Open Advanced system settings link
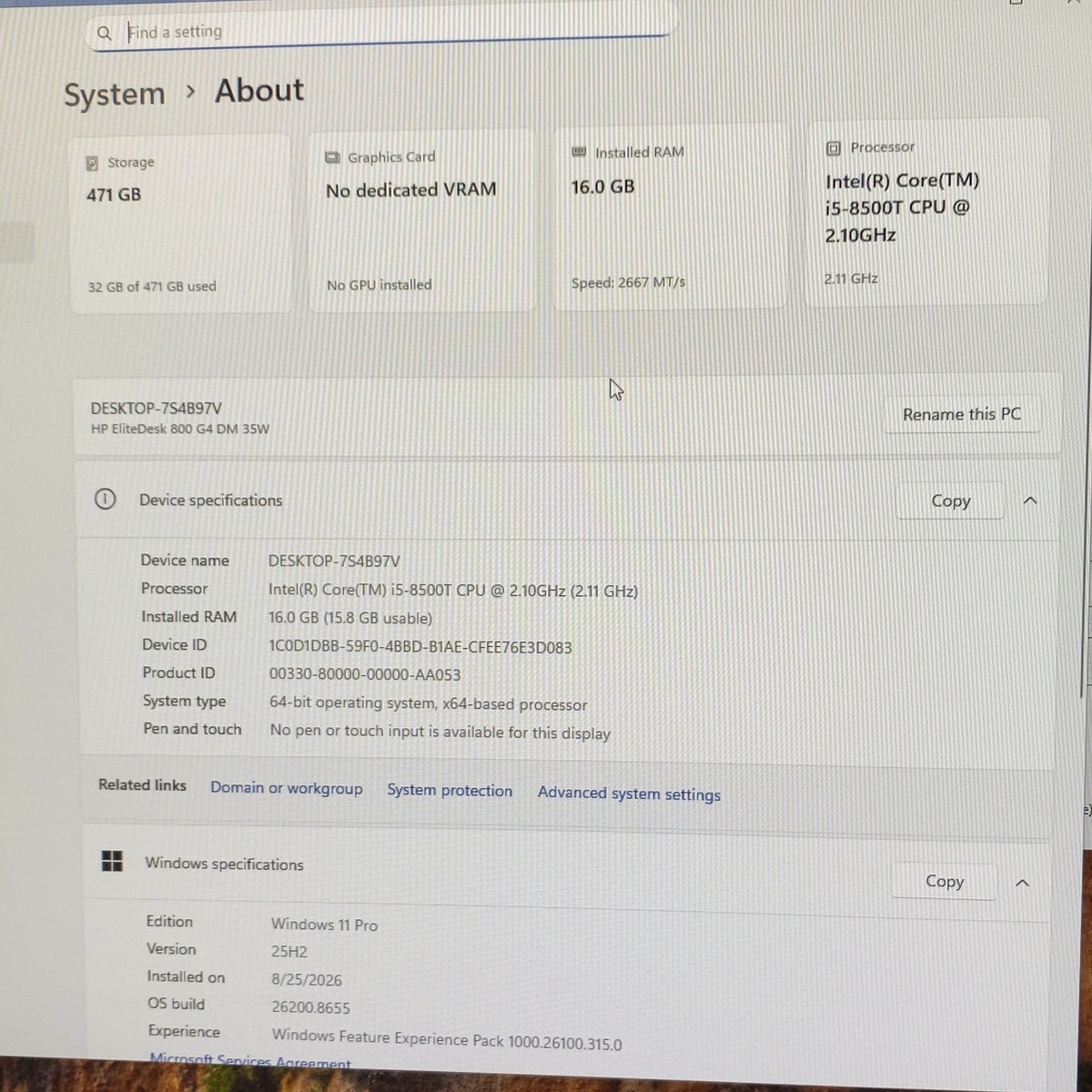The height and width of the screenshot is (1092, 1092). coord(629,794)
